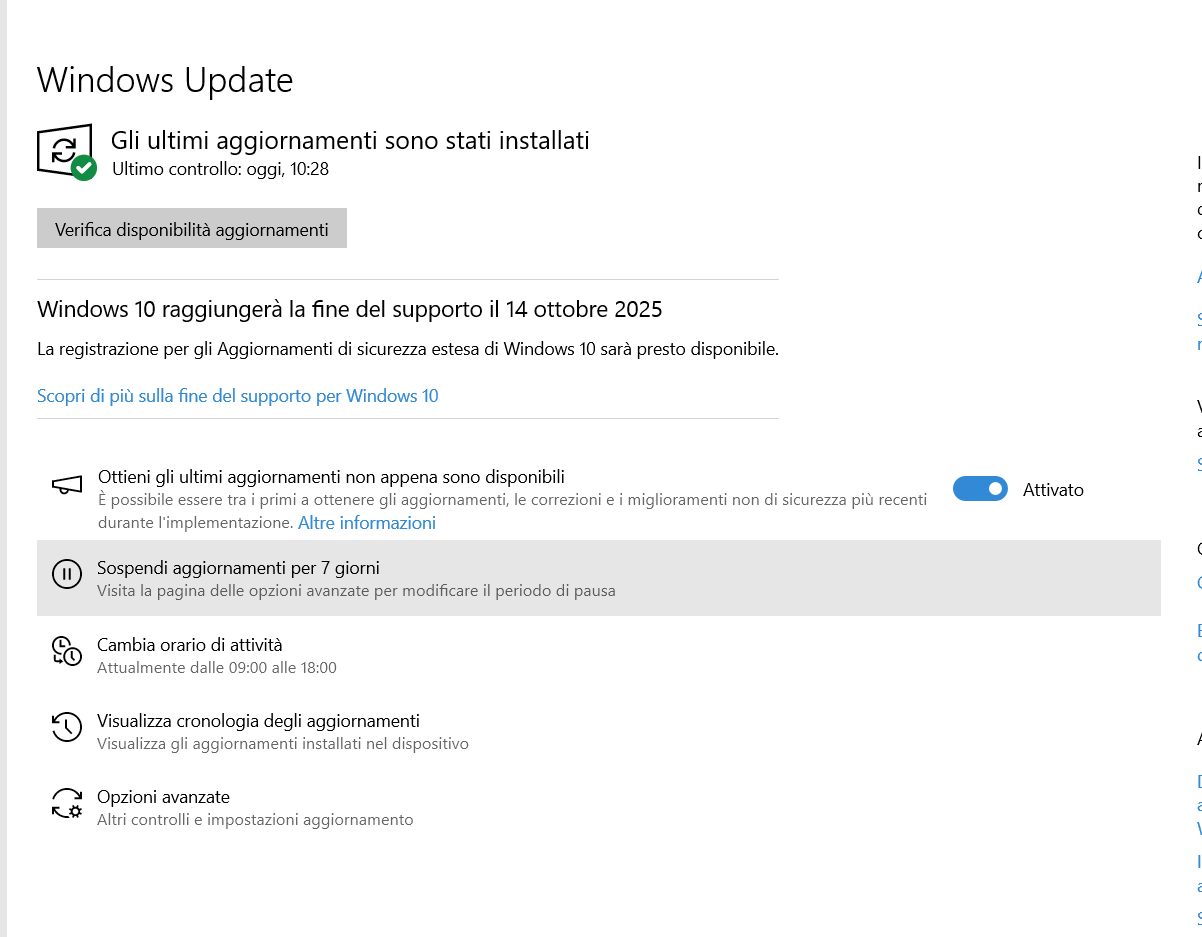Click the Opzioni avanzate gear-and-arrows icon
The width and height of the screenshot is (1202, 937).
click(66, 802)
